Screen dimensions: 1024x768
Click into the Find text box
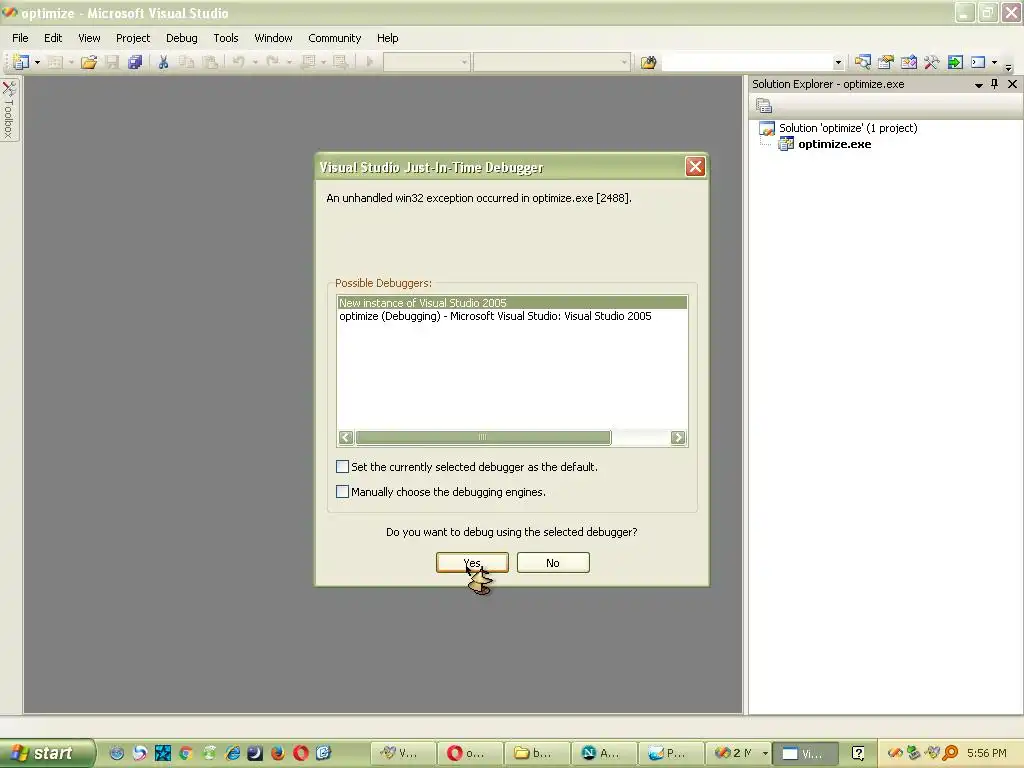[x=747, y=63]
